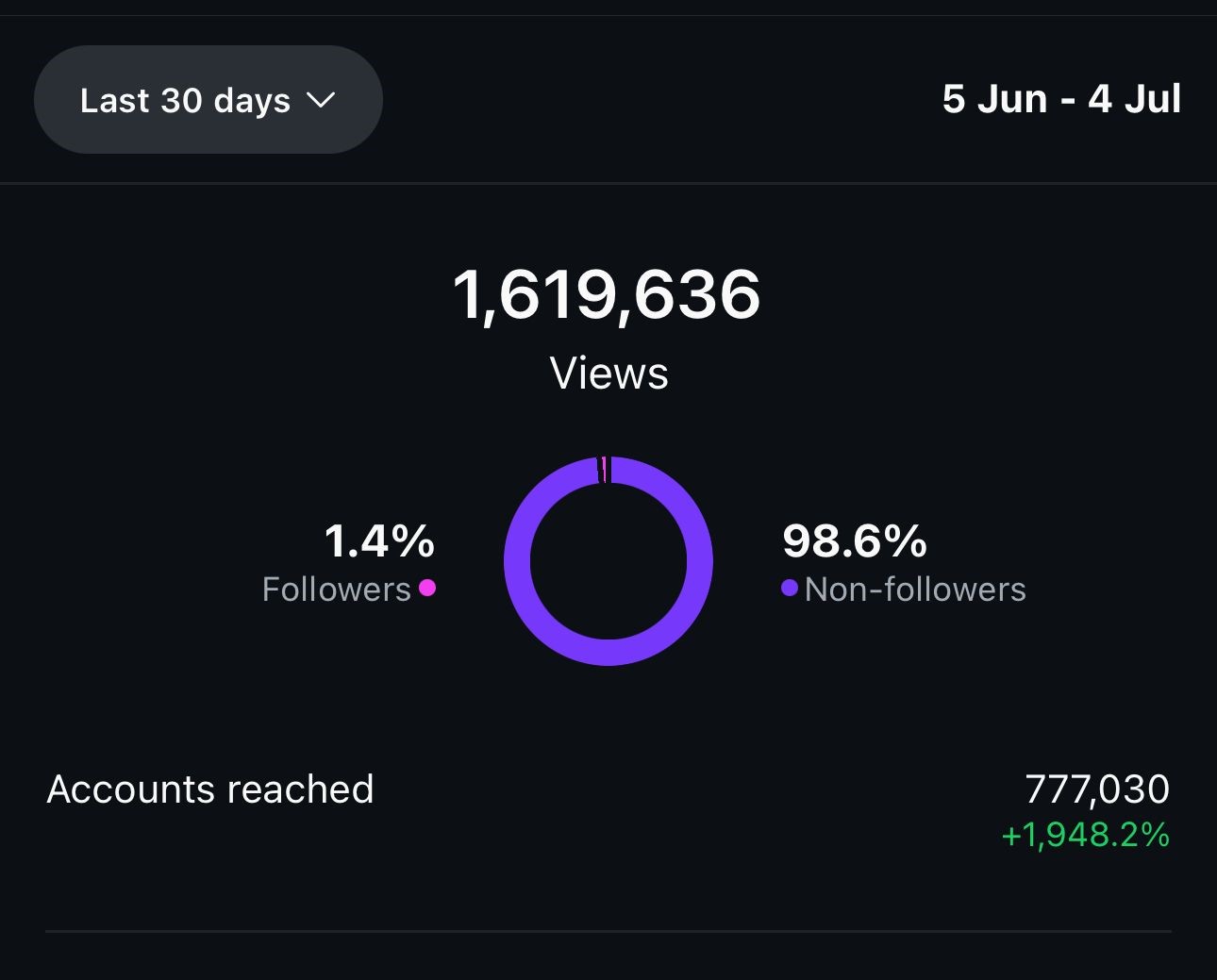The image size is (1217, 980).
Task: Tap the 98.6% non-followers percentage
Action: [855, 541]
